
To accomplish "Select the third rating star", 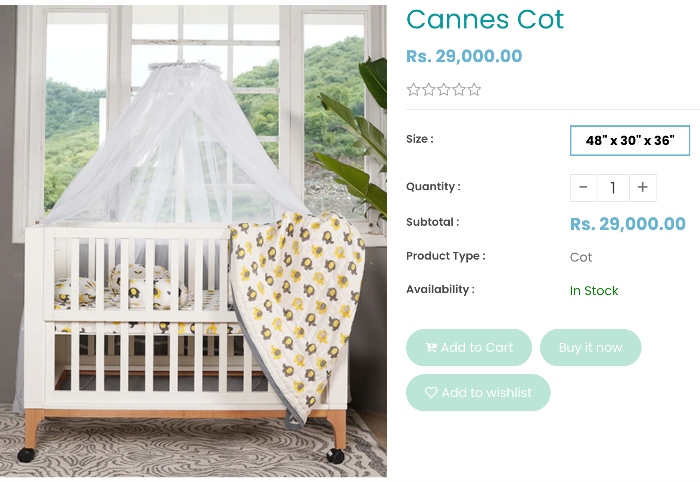I will click(444, 90).
